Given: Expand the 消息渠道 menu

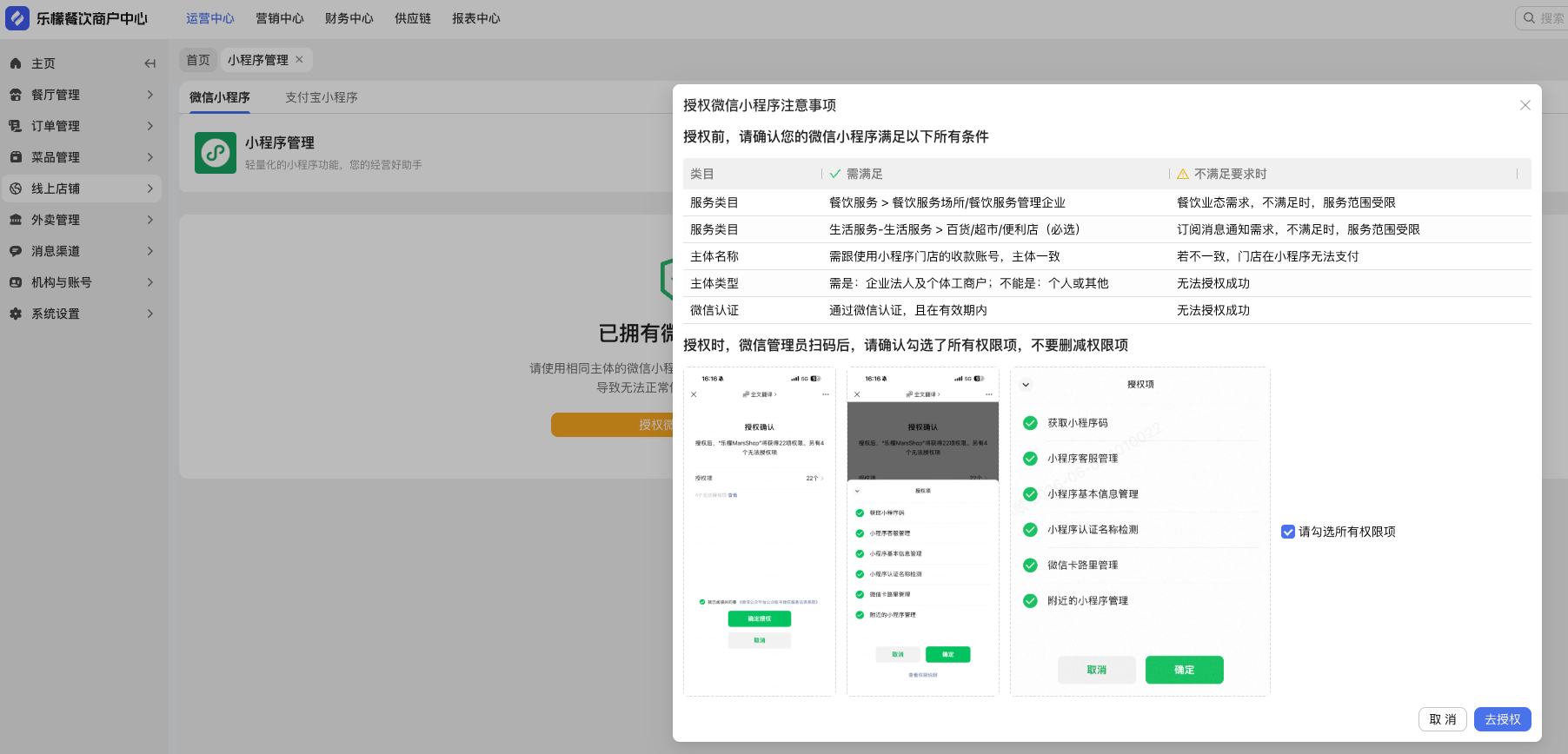Looking at the screenshot, I should (x=150, y=251).
